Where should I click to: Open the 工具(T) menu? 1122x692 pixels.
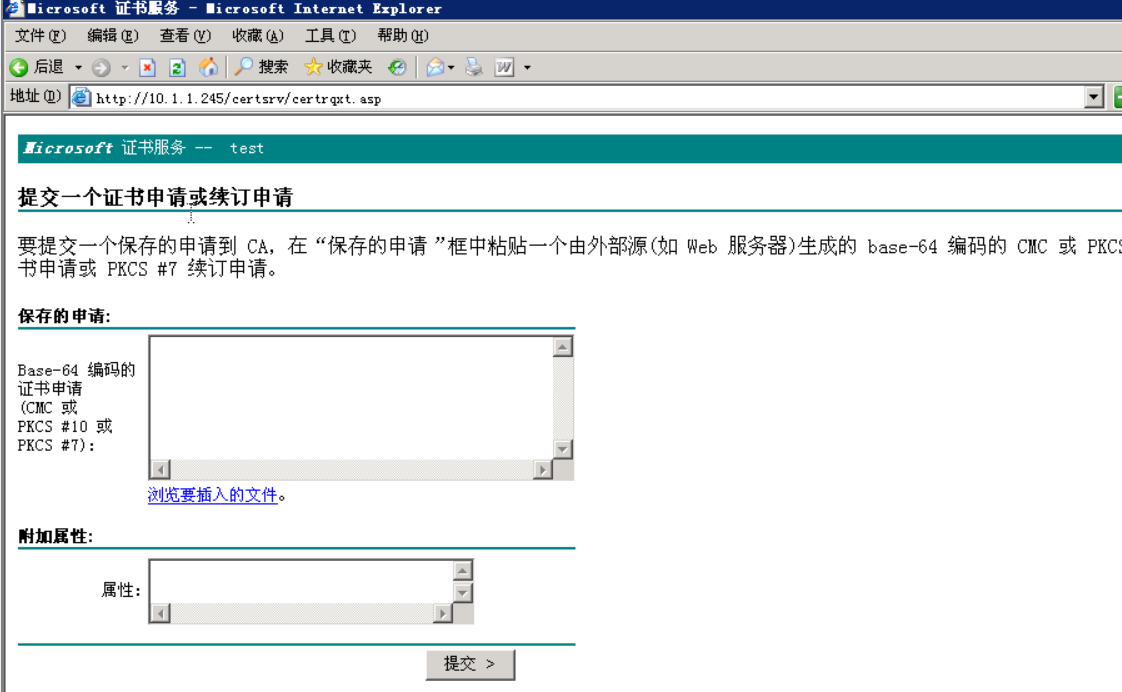point(330,36)
